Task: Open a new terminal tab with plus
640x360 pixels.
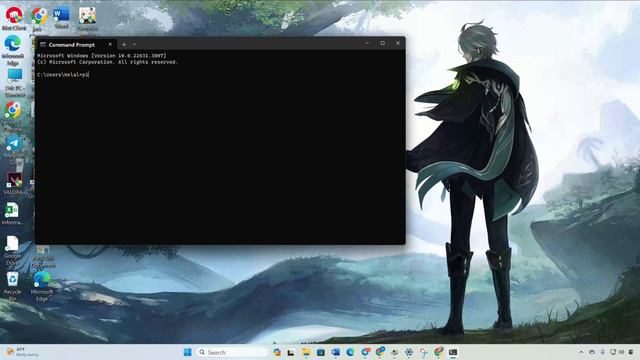Action: (124, 44)
